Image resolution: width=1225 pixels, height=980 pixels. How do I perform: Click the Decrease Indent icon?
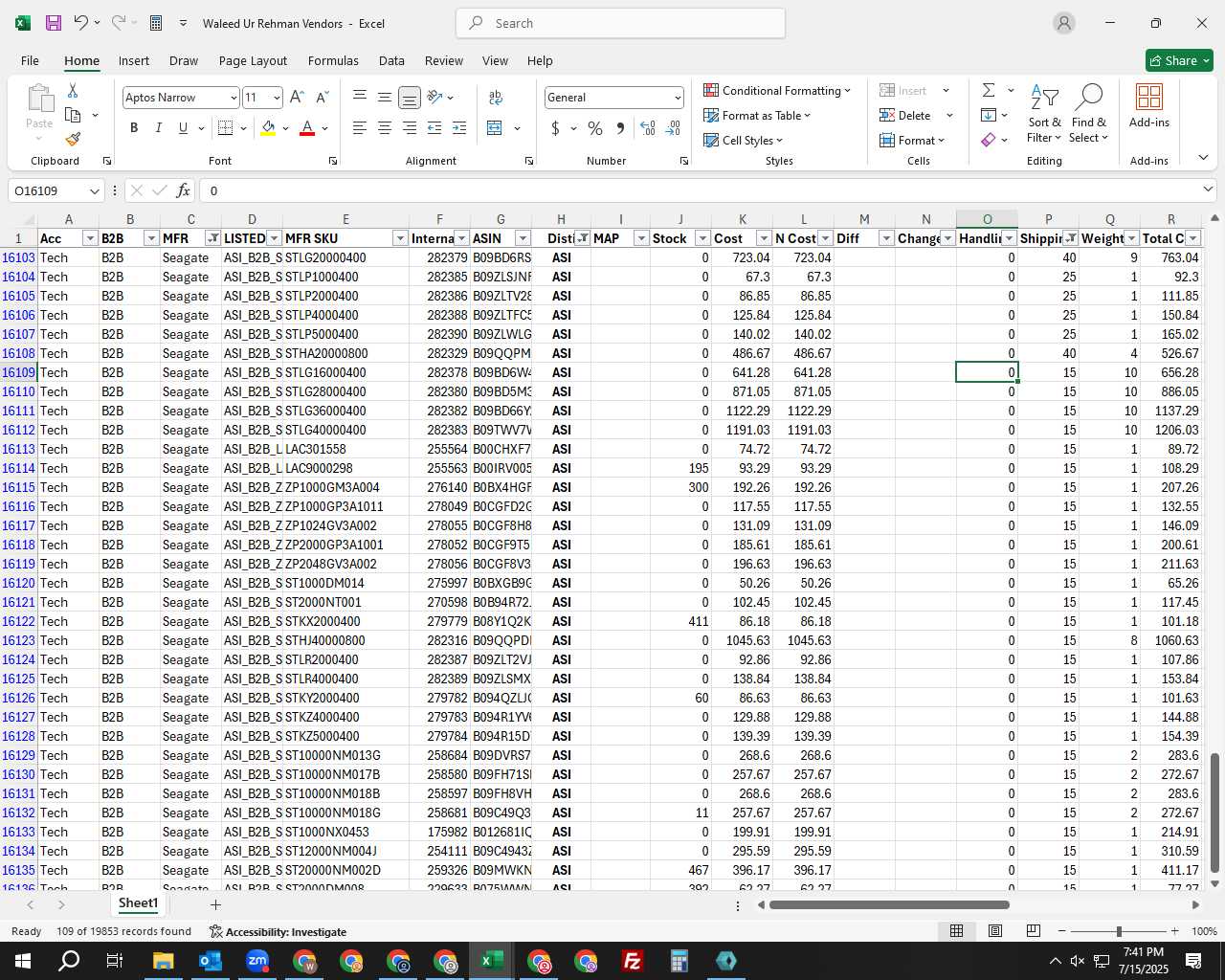[x=434, y=127]
